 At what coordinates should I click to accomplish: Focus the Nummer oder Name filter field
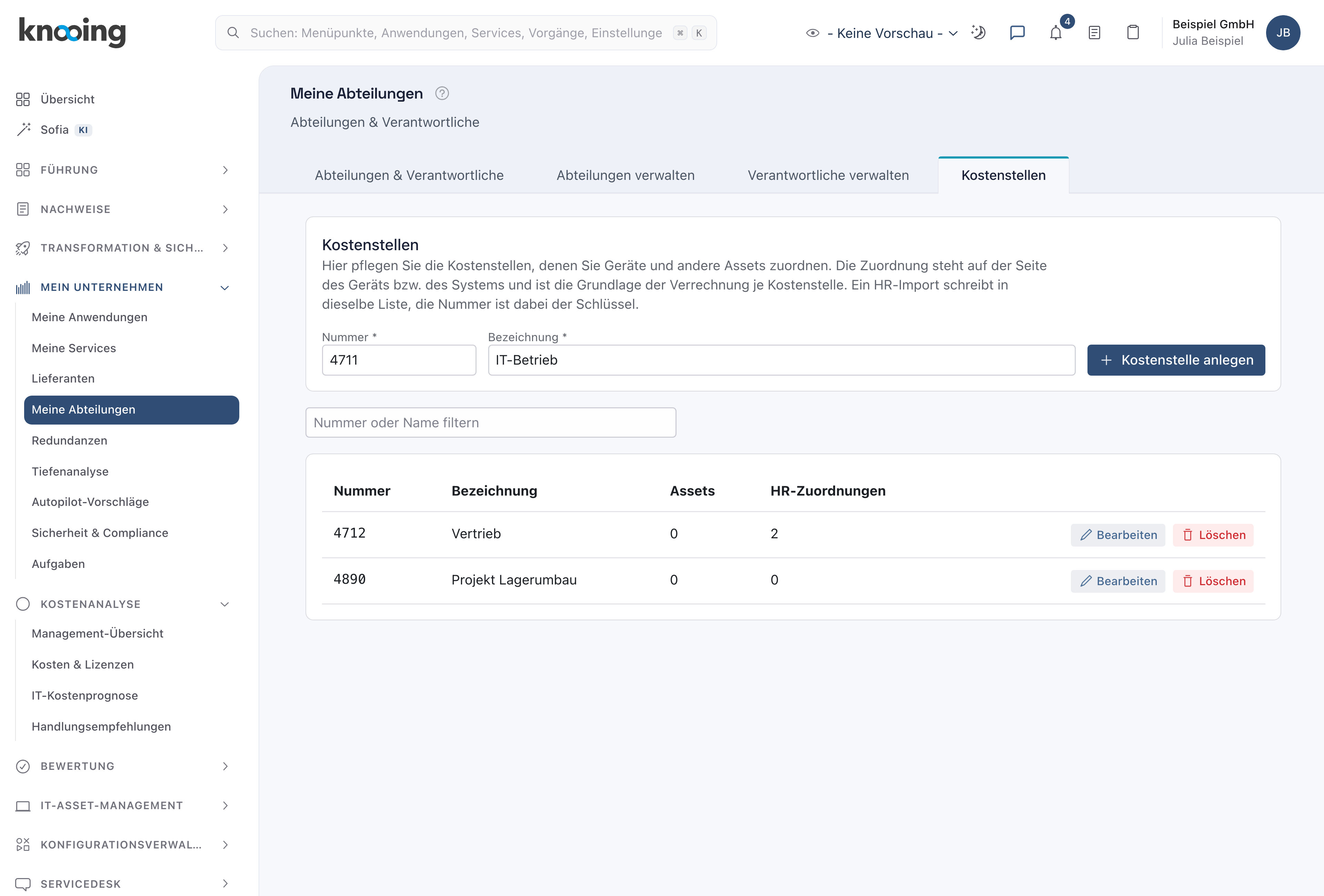[491, 422]
